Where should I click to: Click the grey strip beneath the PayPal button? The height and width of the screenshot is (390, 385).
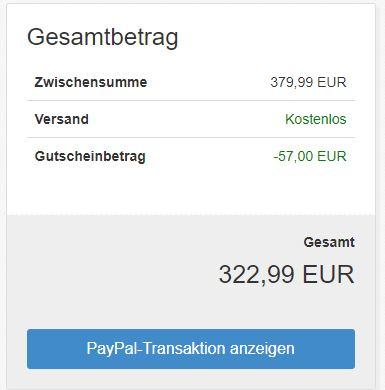[191, 378]
